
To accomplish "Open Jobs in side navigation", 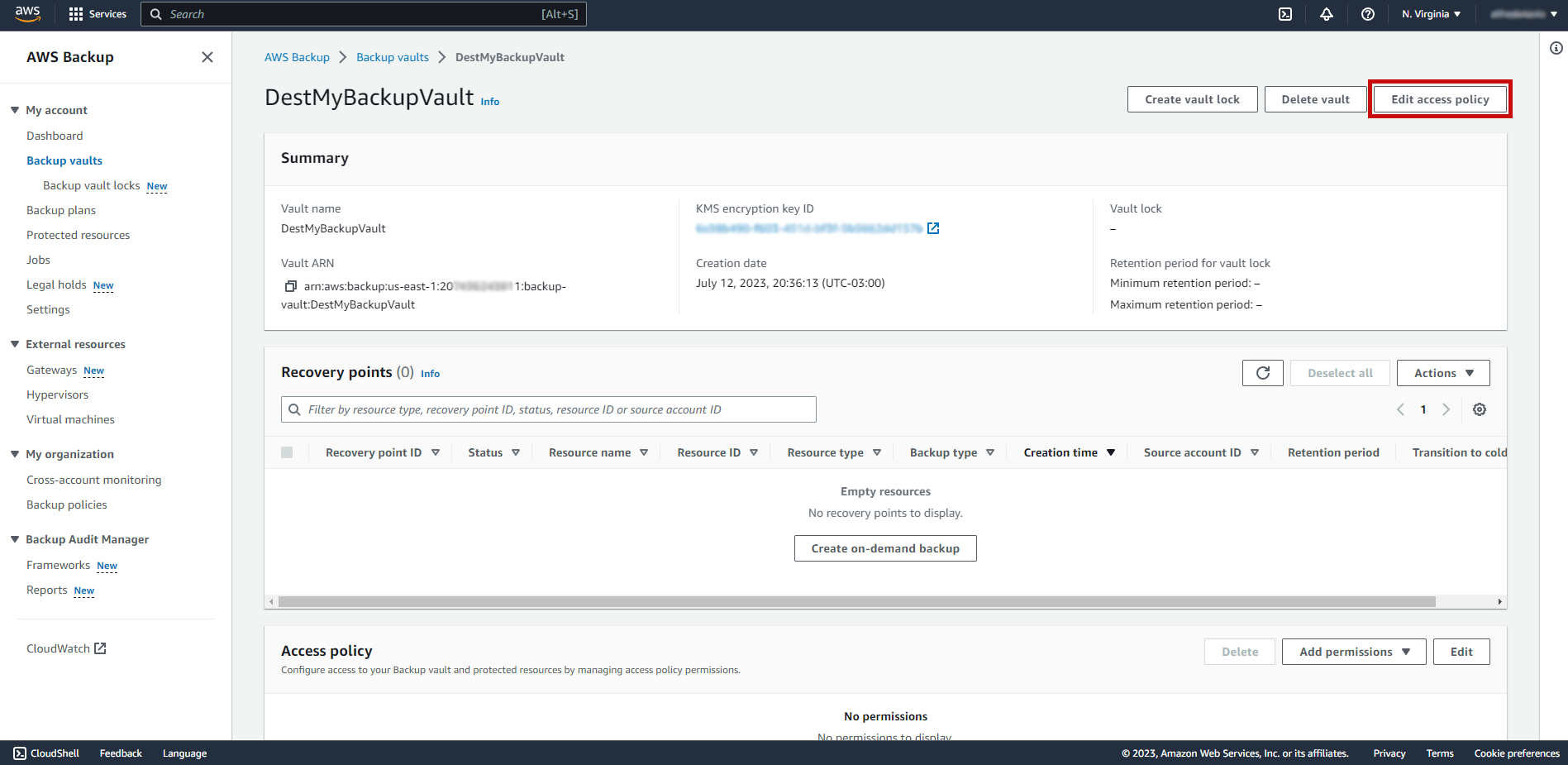I will coord(38,260).
